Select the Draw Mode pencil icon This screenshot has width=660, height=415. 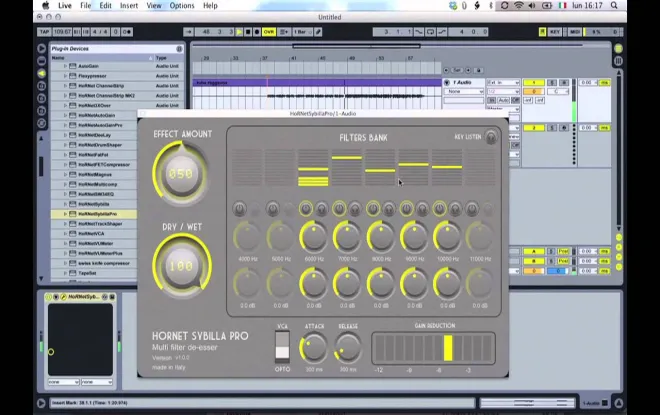point(318,32)
